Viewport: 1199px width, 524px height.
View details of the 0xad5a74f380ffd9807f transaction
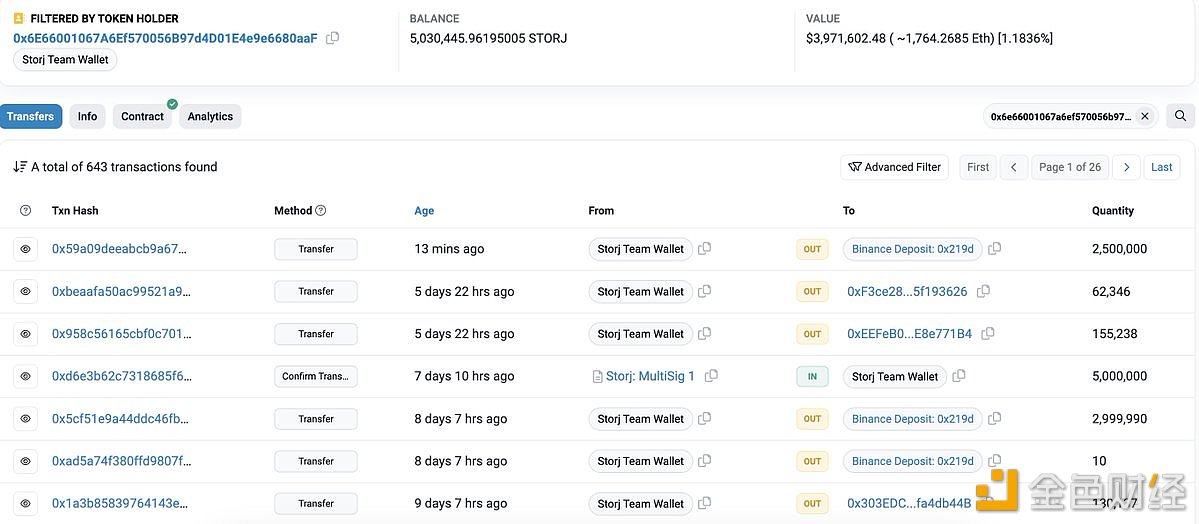pyautogui.click(x=25, y=461)
